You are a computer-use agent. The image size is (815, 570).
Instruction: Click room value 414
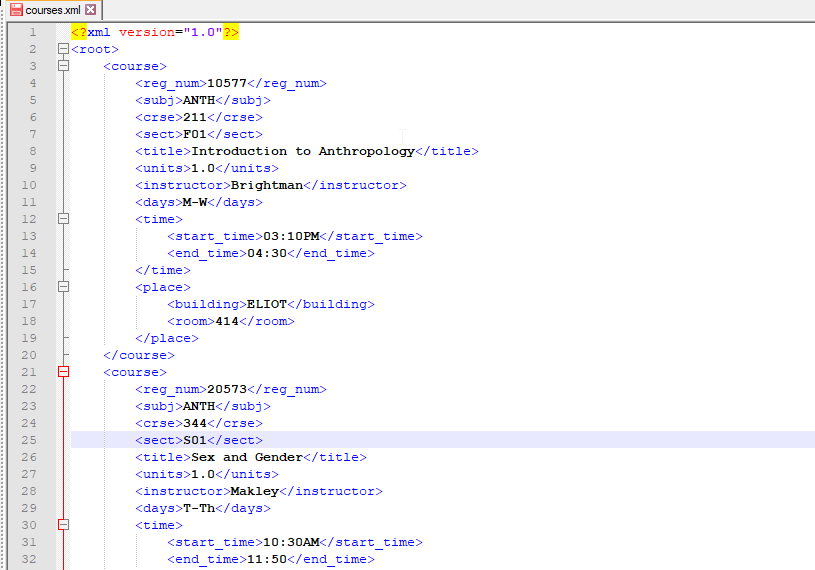pos(227,321)
